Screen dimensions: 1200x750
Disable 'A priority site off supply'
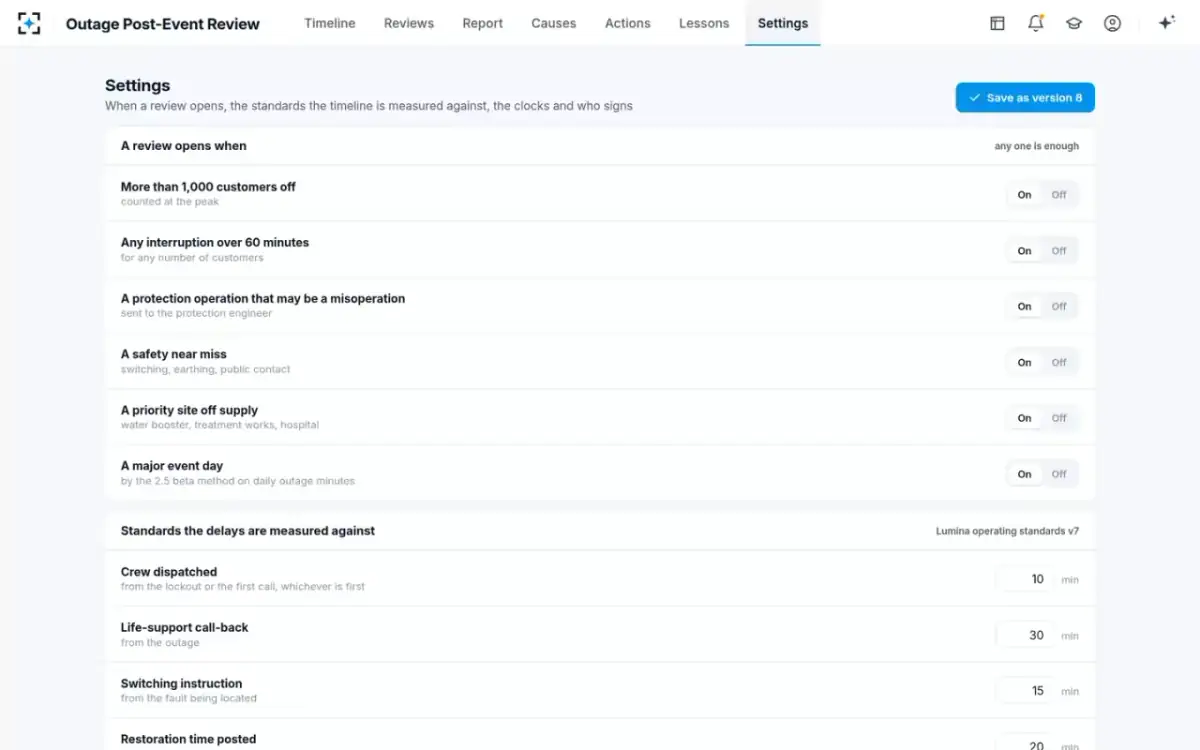pos(1059,418)
